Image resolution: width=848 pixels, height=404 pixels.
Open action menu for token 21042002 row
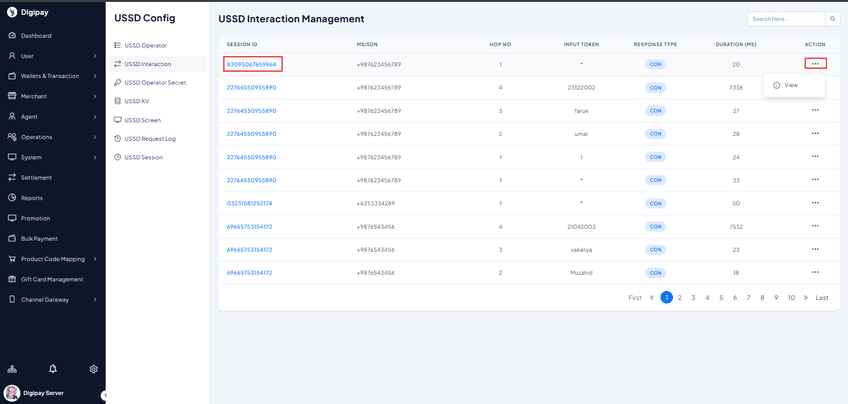point(815,226)
